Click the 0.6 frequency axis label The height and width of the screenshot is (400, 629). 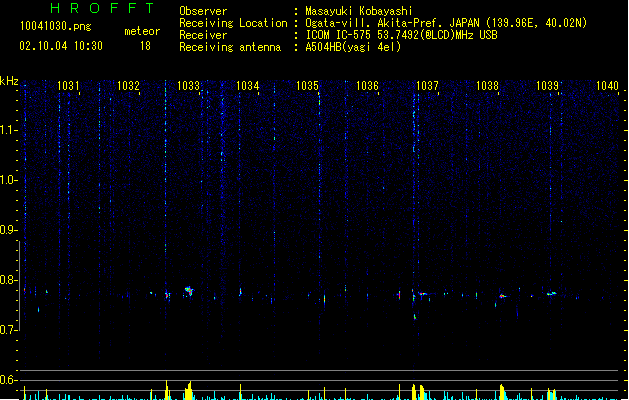pos(8,380)
